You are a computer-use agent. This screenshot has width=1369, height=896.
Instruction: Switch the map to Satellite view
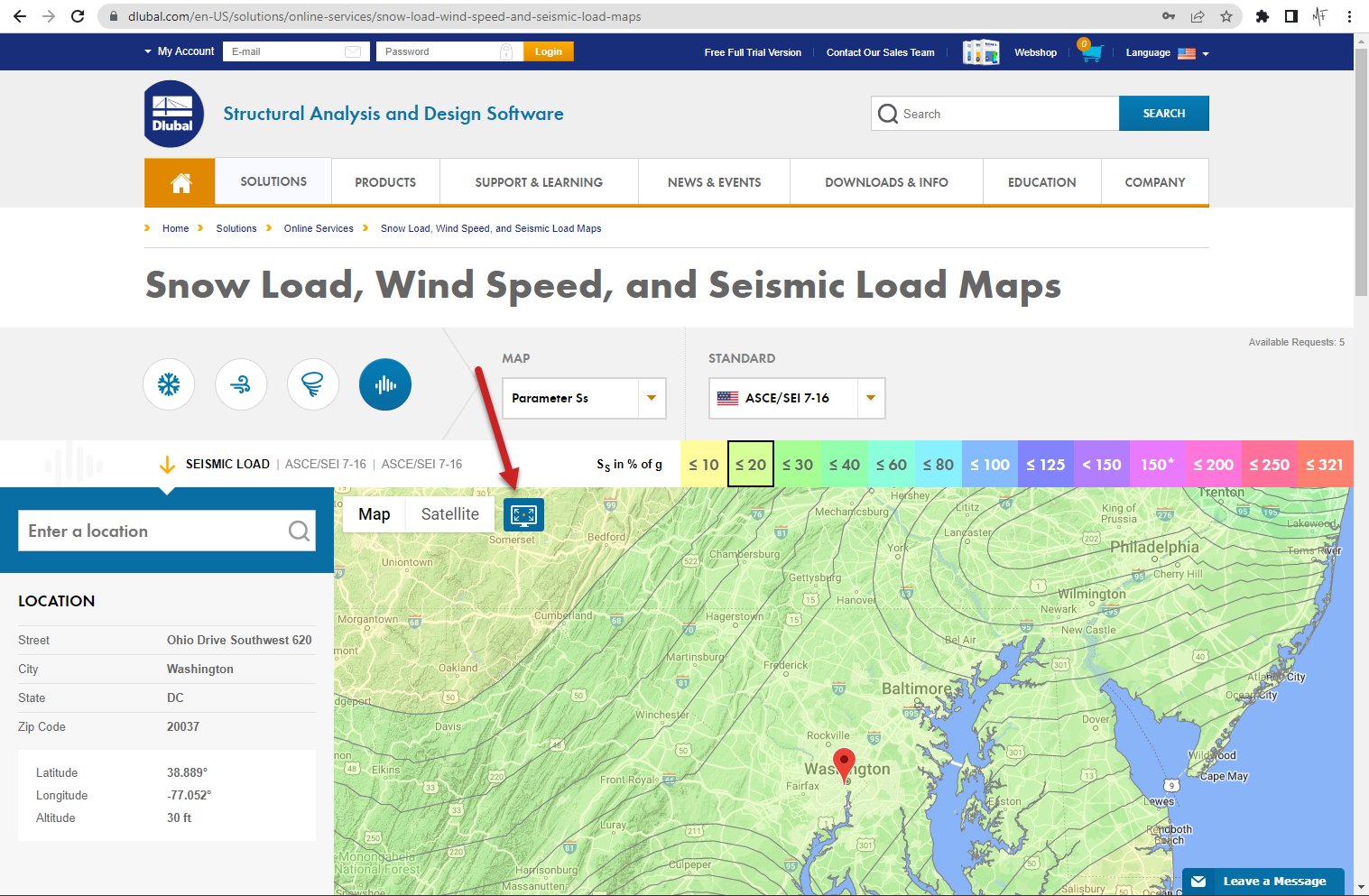tap(449, 513)
